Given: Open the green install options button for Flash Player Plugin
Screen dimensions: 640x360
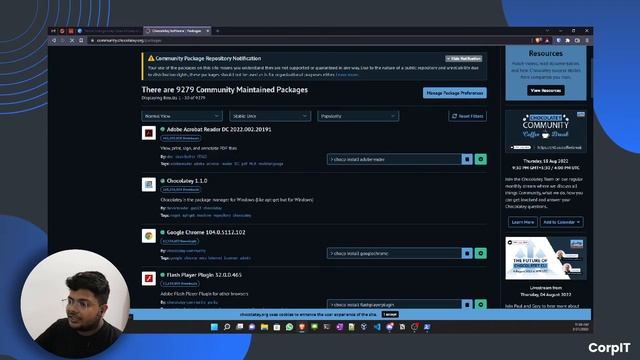Looking at the screenshot, I should (480, 304).
